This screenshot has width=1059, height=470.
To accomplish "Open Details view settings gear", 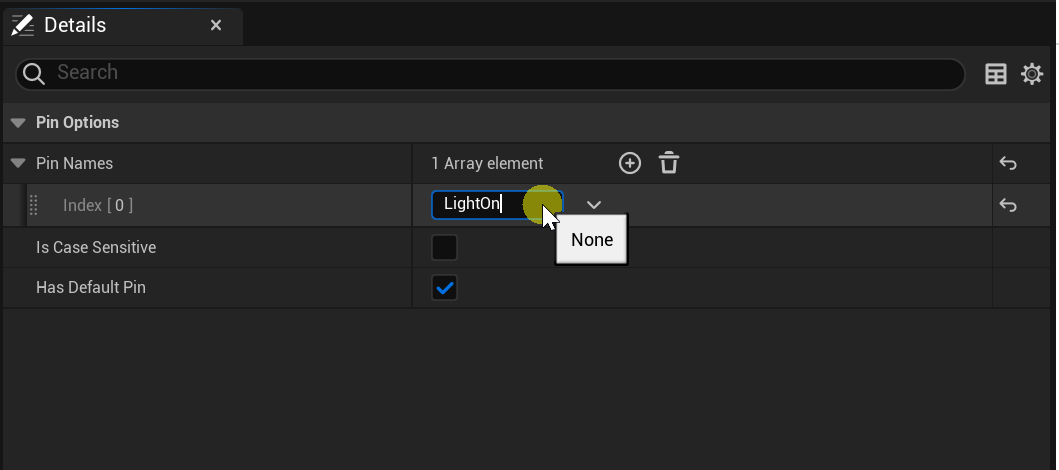I will (x=1032, y=74).
